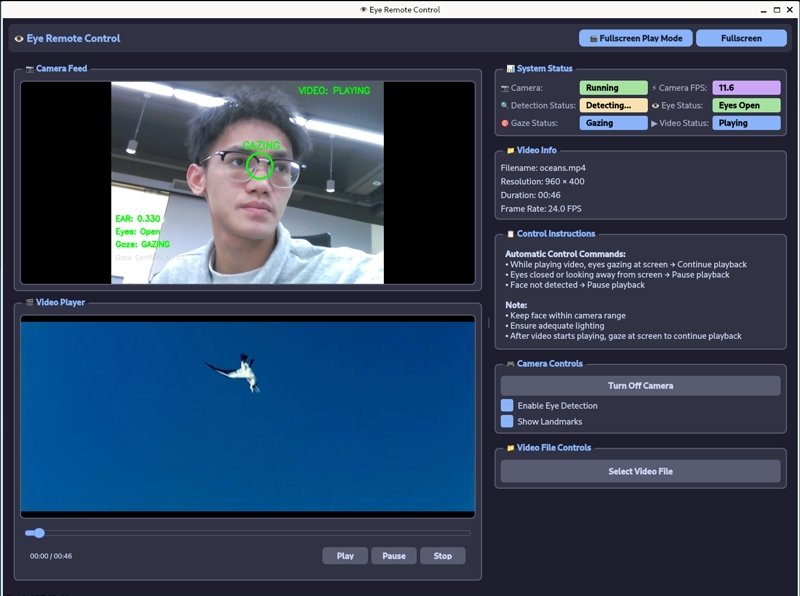Open the Select Video File chooser
The height and width of the screenshot is (596, 800).
click(x=640, y=471)
